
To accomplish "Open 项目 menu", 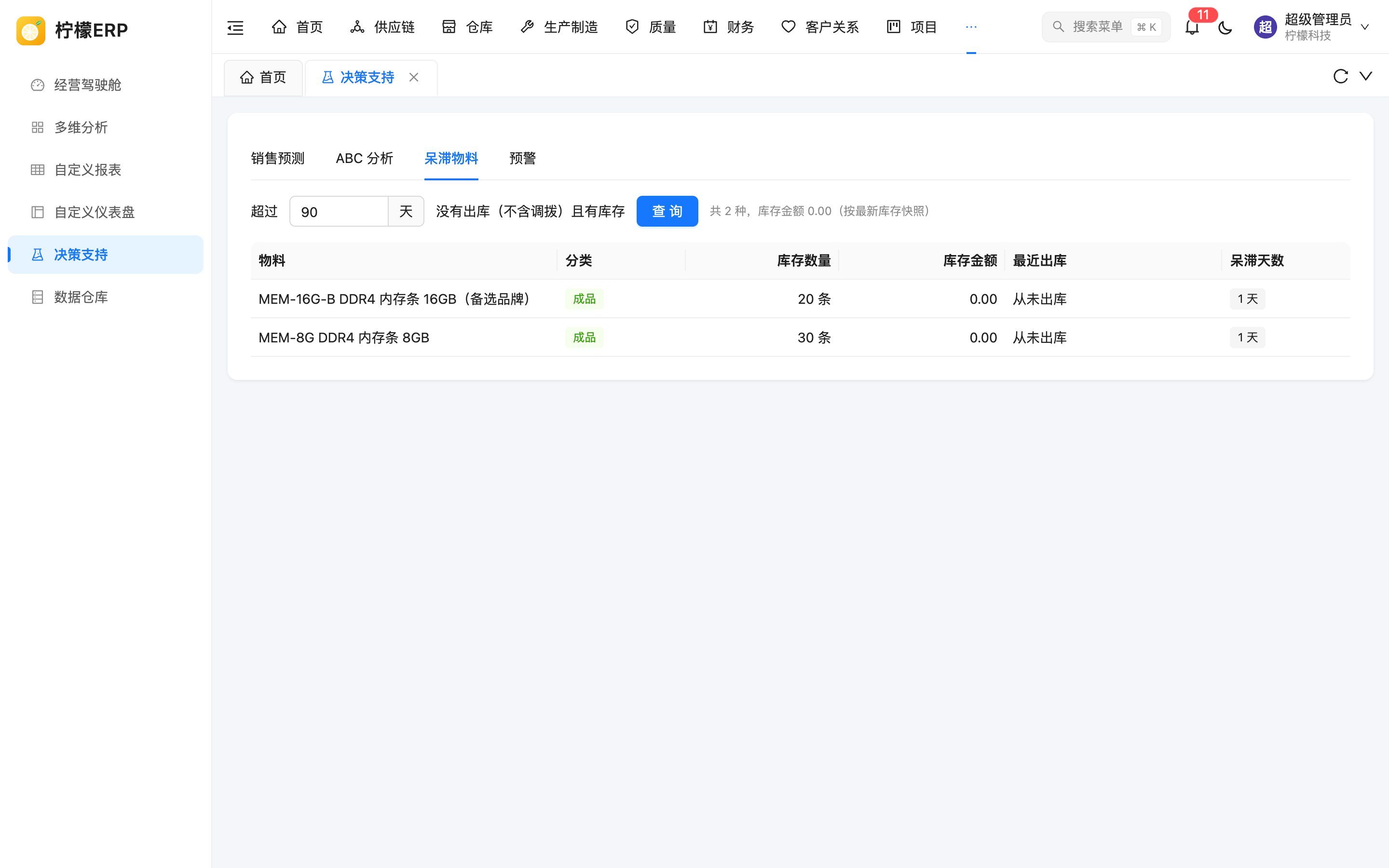I will point(912,27).
